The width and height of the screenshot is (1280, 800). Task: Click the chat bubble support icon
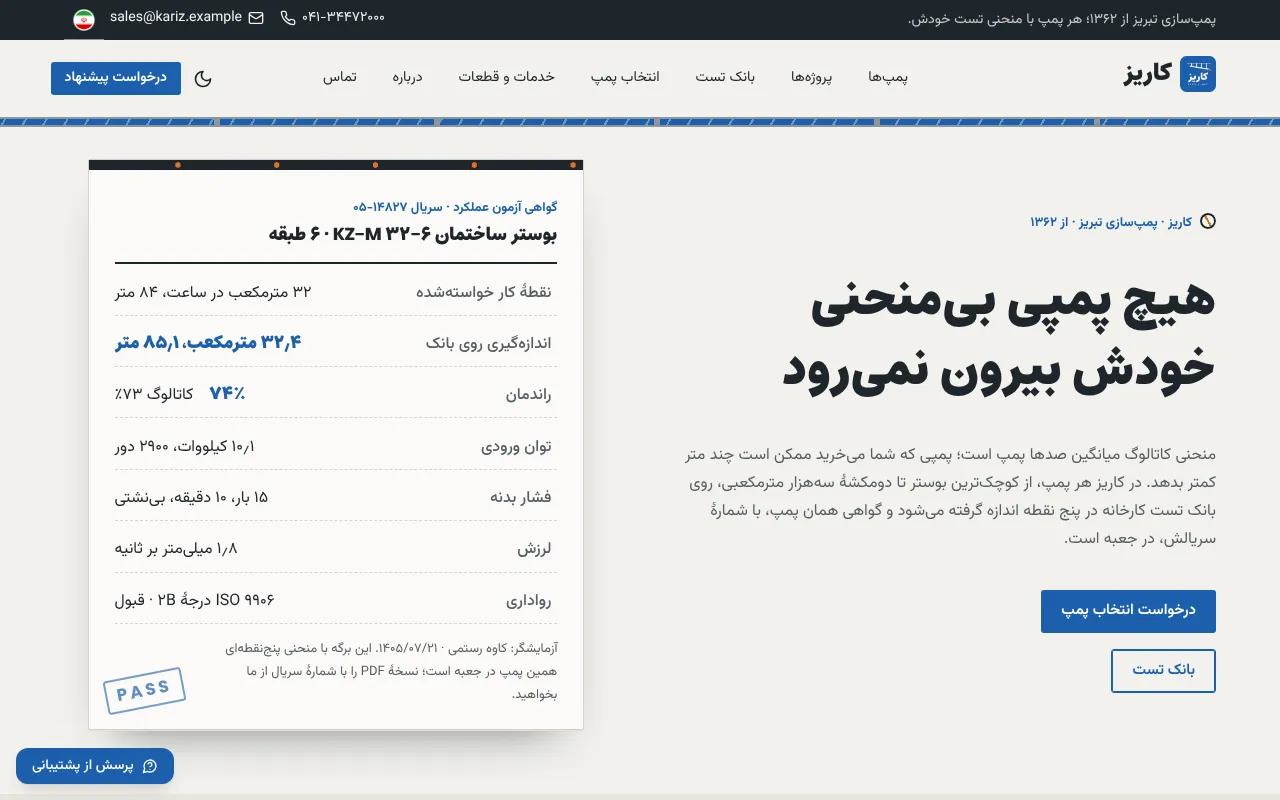pyautogui.click(x=150, y=766)
